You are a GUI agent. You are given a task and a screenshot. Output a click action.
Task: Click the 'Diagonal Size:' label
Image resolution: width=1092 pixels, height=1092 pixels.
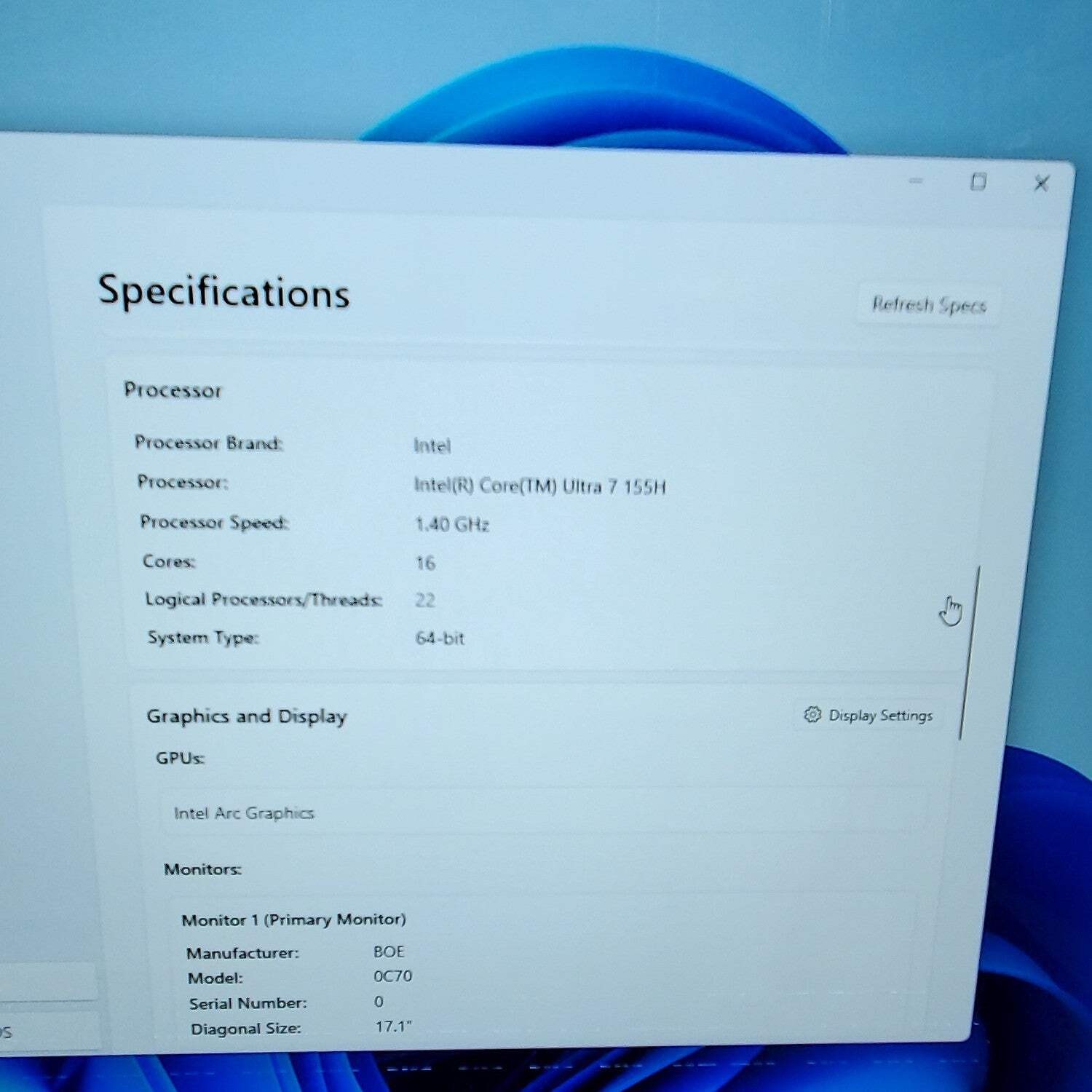point(245,1029)
